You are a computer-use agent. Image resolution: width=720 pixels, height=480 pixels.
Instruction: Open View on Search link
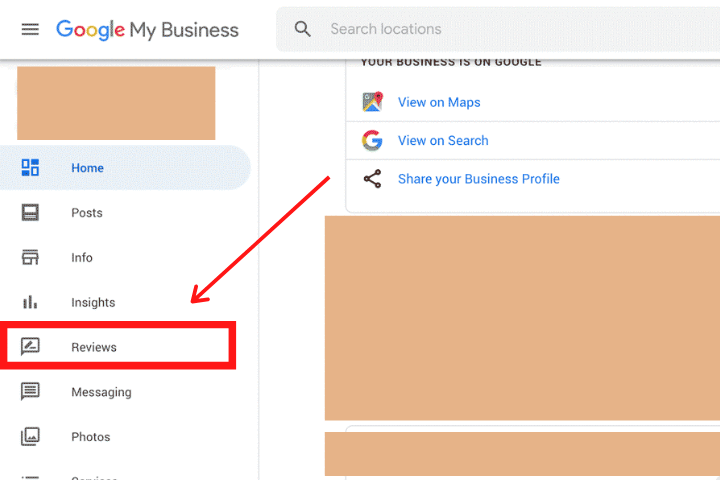443,141
